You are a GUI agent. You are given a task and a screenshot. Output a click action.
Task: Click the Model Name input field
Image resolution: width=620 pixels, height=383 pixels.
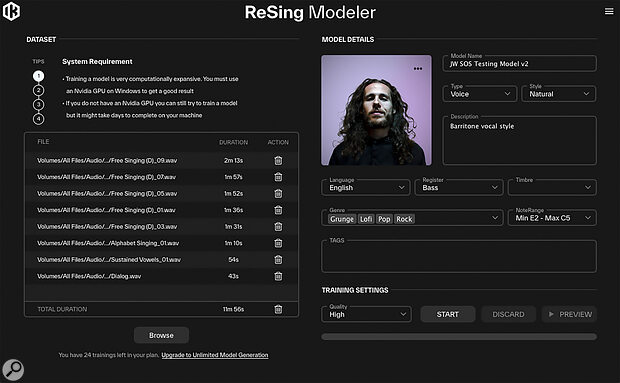pyautogui.click(x=520, y=63)
